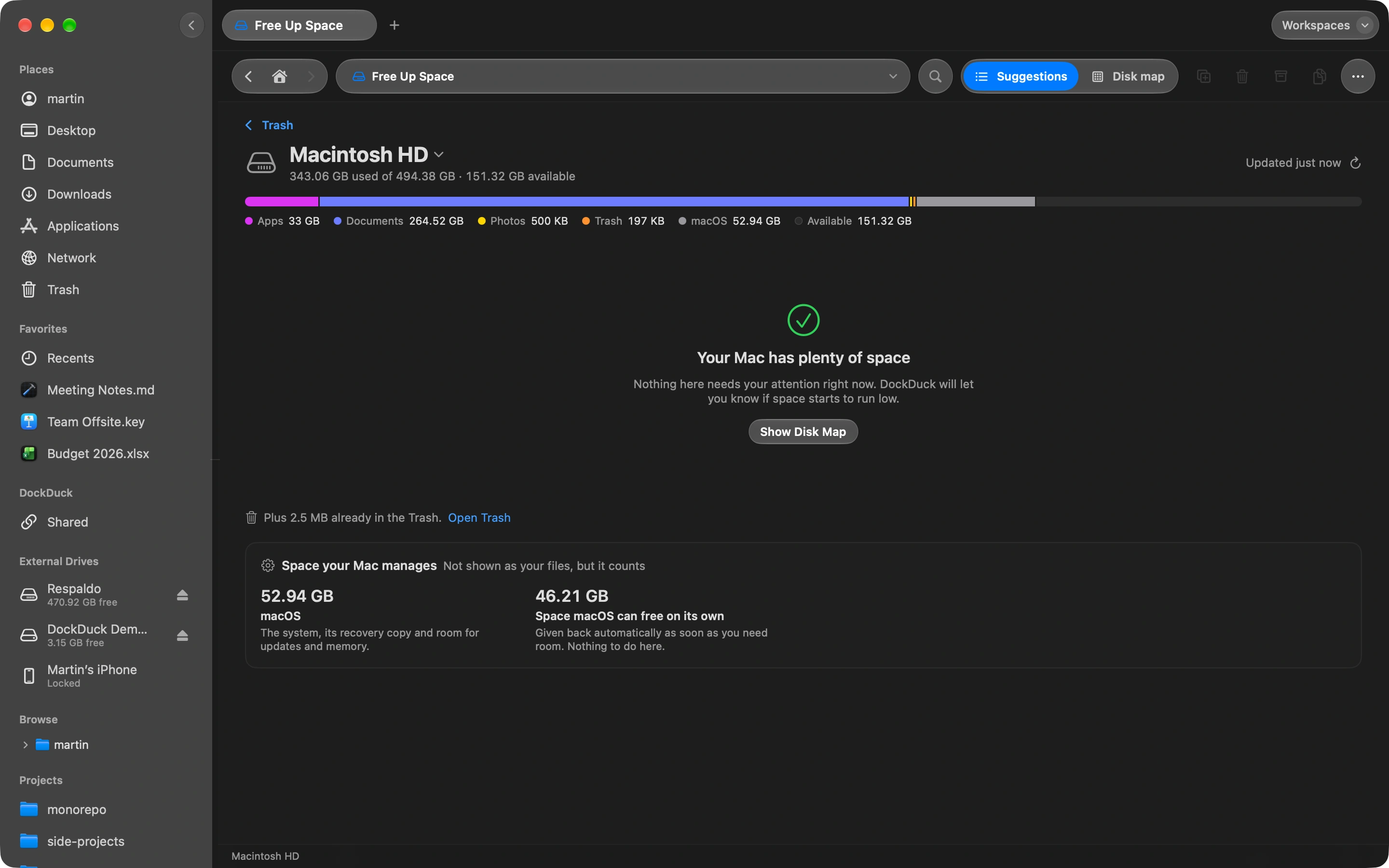The height and width of the screenshot is (868, 1389).
Task: Open Meeting Notes.md favorite
Action: tap(106, 390)
